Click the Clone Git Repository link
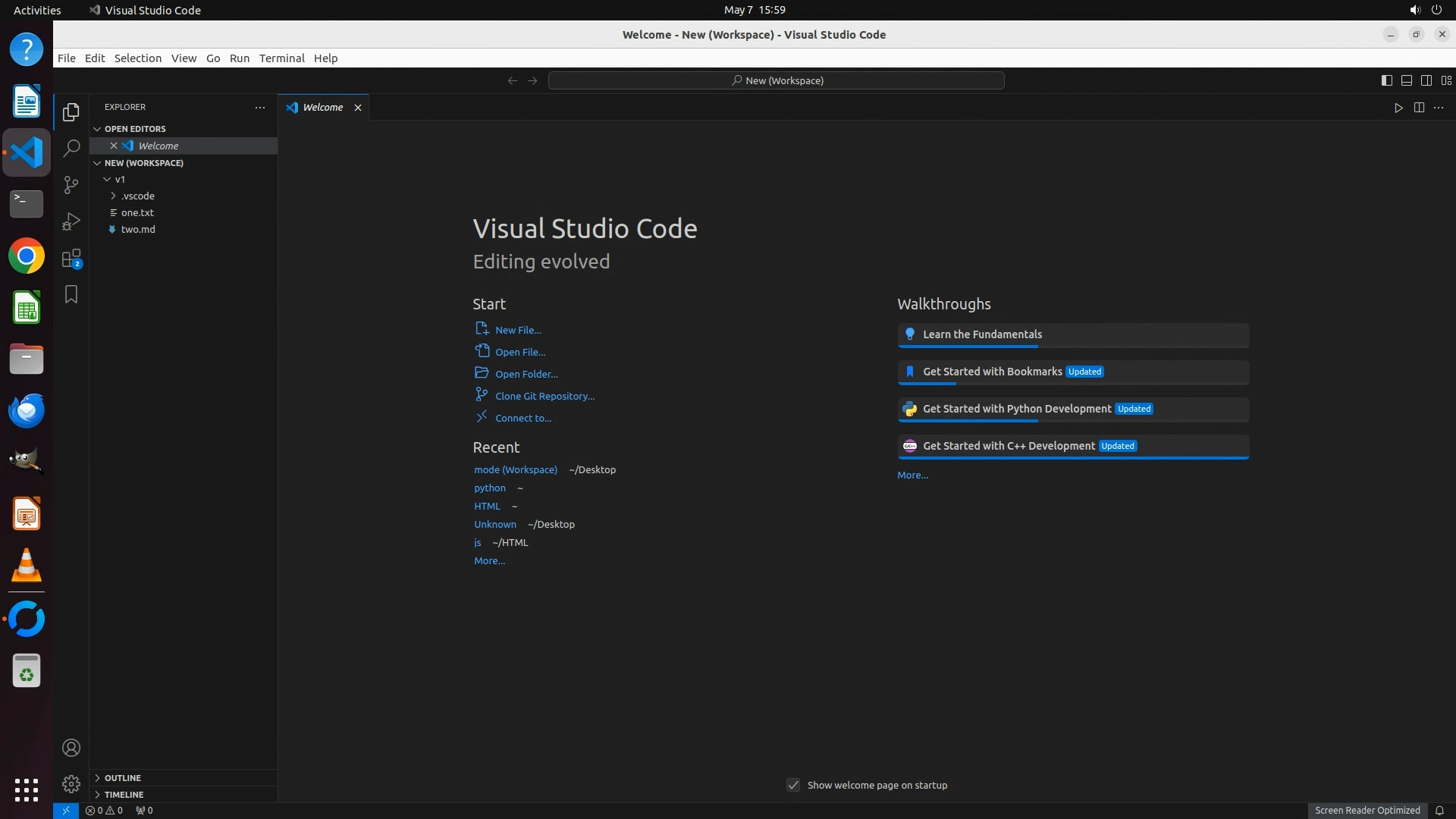The height and width of the screenshot is (819, 1456). (x=544, y=396)
